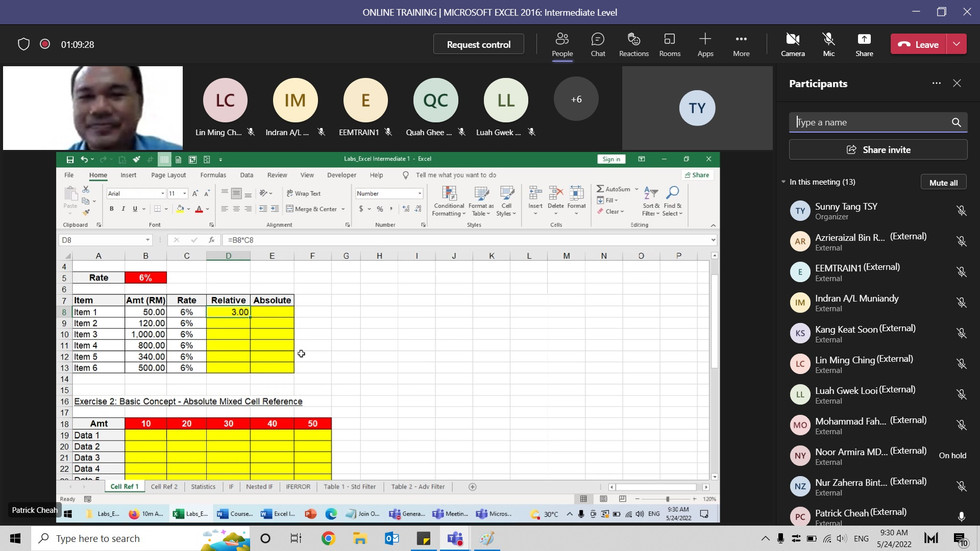
Task: Open the font size 11 dropdown in Excel
Action: click(x=184, y=194)
